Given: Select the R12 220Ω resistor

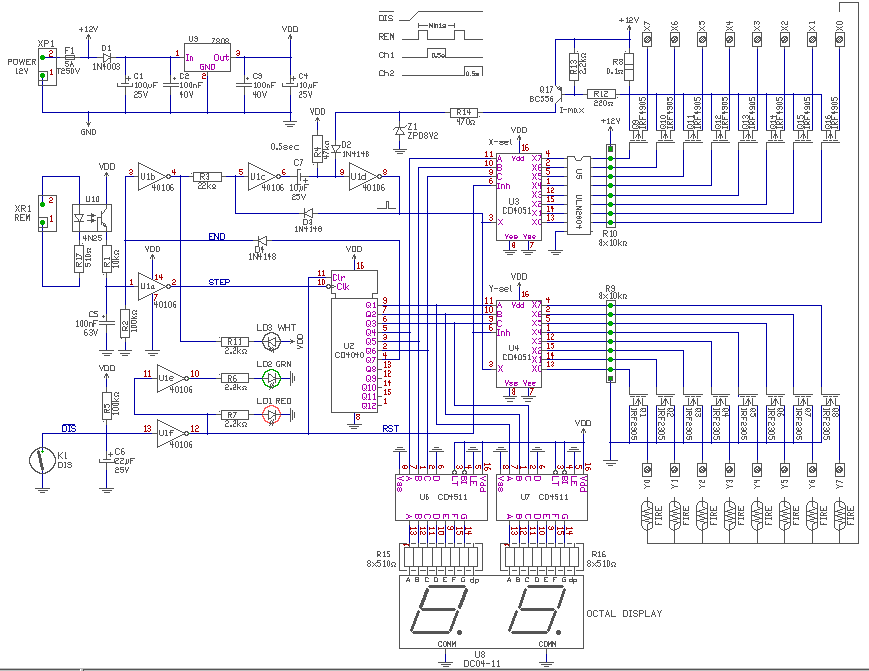Looking at the screenshot, I should tap(601, 94).
